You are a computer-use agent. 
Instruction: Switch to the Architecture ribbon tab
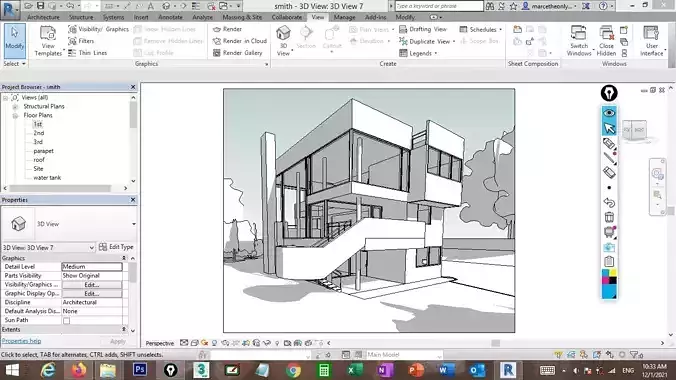tap(43, 17)
